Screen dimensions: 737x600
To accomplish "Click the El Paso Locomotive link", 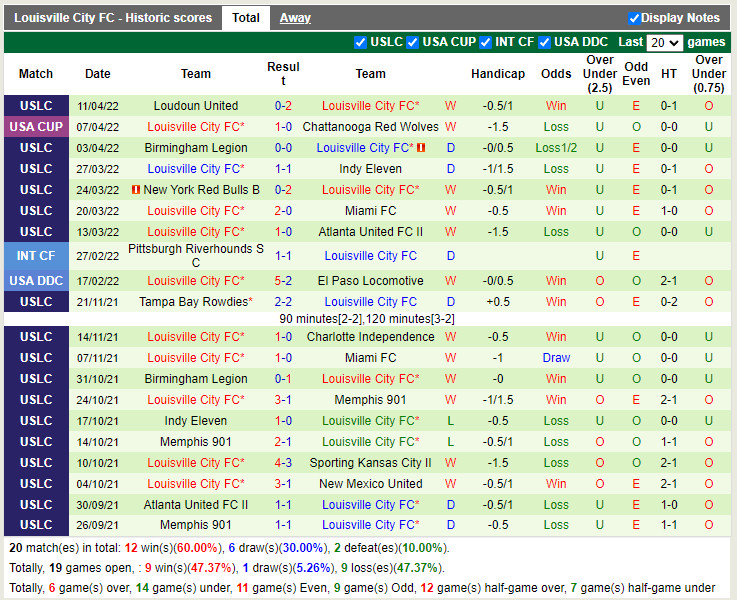I will pyautogui.click(x=370, y=281).
